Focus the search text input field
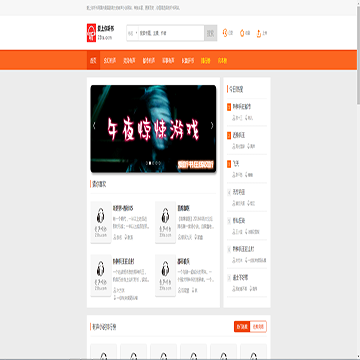This screenshot has height=360, width=360. coord(171,33)
